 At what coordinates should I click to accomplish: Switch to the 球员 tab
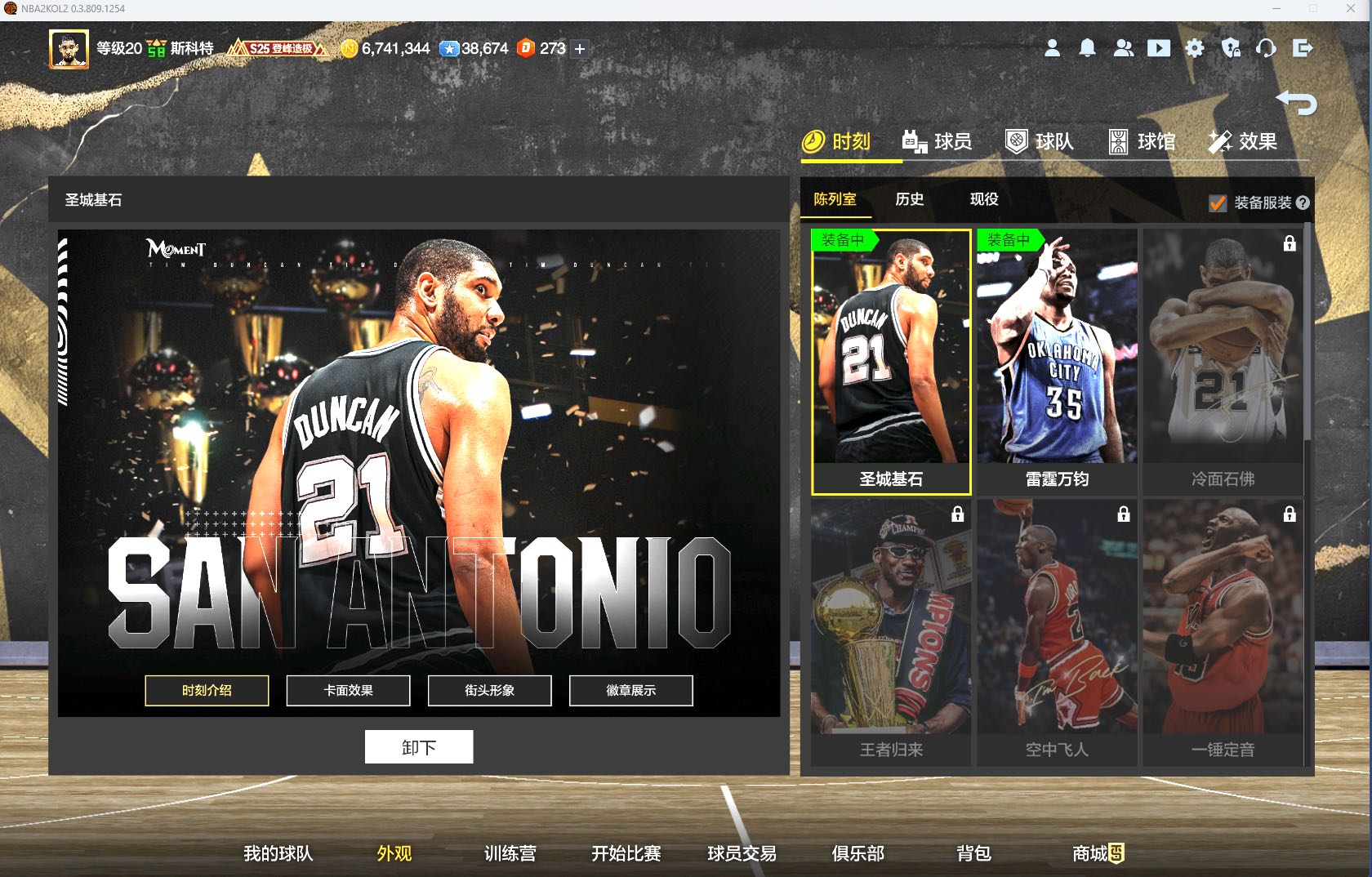pos(937,142)
